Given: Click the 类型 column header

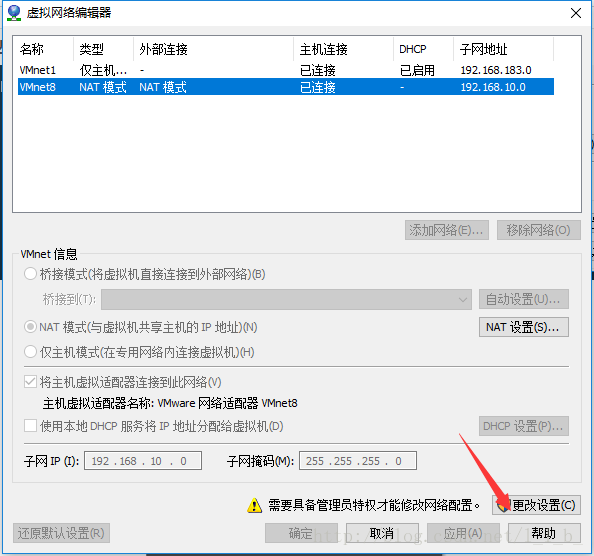Looking at the screenshot, I should [x=103, y=49].
